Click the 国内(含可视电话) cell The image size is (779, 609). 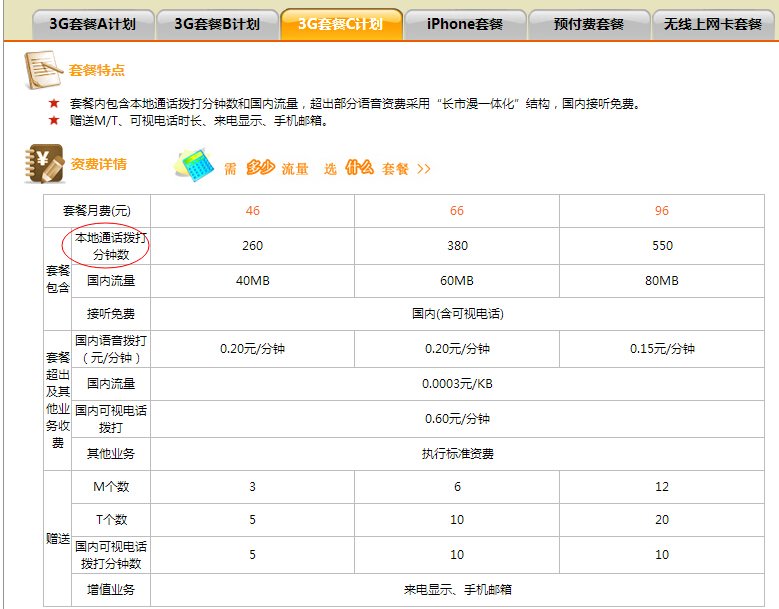coord(458,314)
